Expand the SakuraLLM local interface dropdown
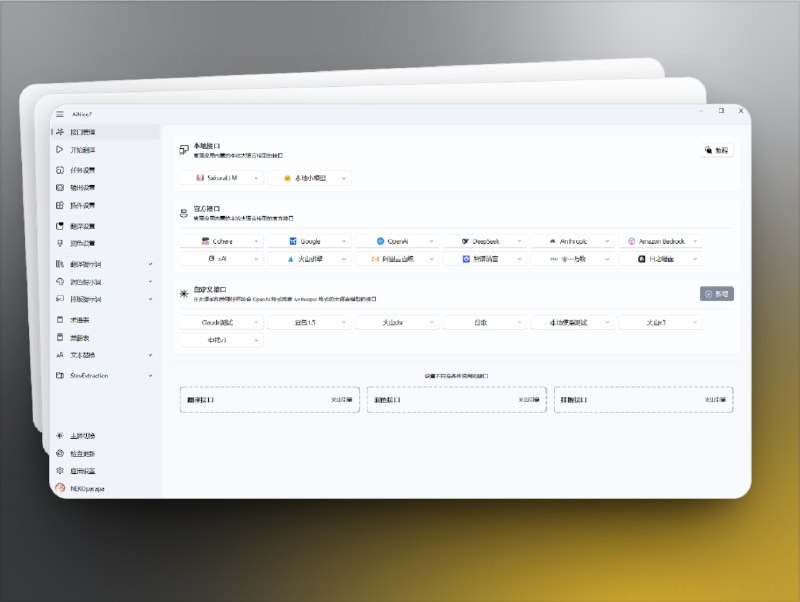 [x=221, y=178]
